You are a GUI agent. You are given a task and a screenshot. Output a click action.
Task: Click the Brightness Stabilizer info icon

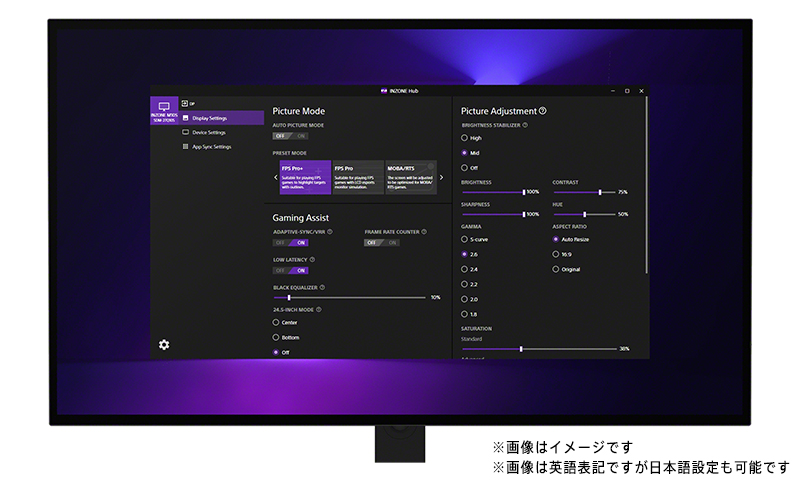[525, 125]
